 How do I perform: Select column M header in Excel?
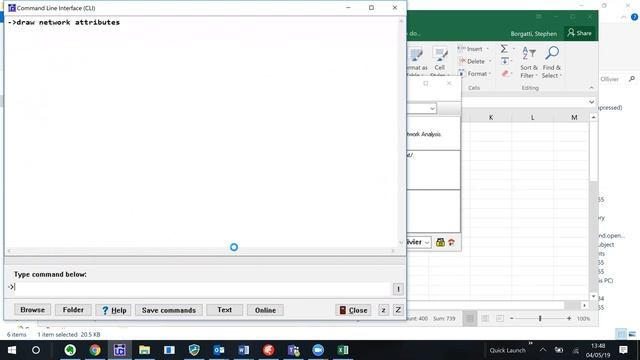pyautogui.click(x=574, y=118)
